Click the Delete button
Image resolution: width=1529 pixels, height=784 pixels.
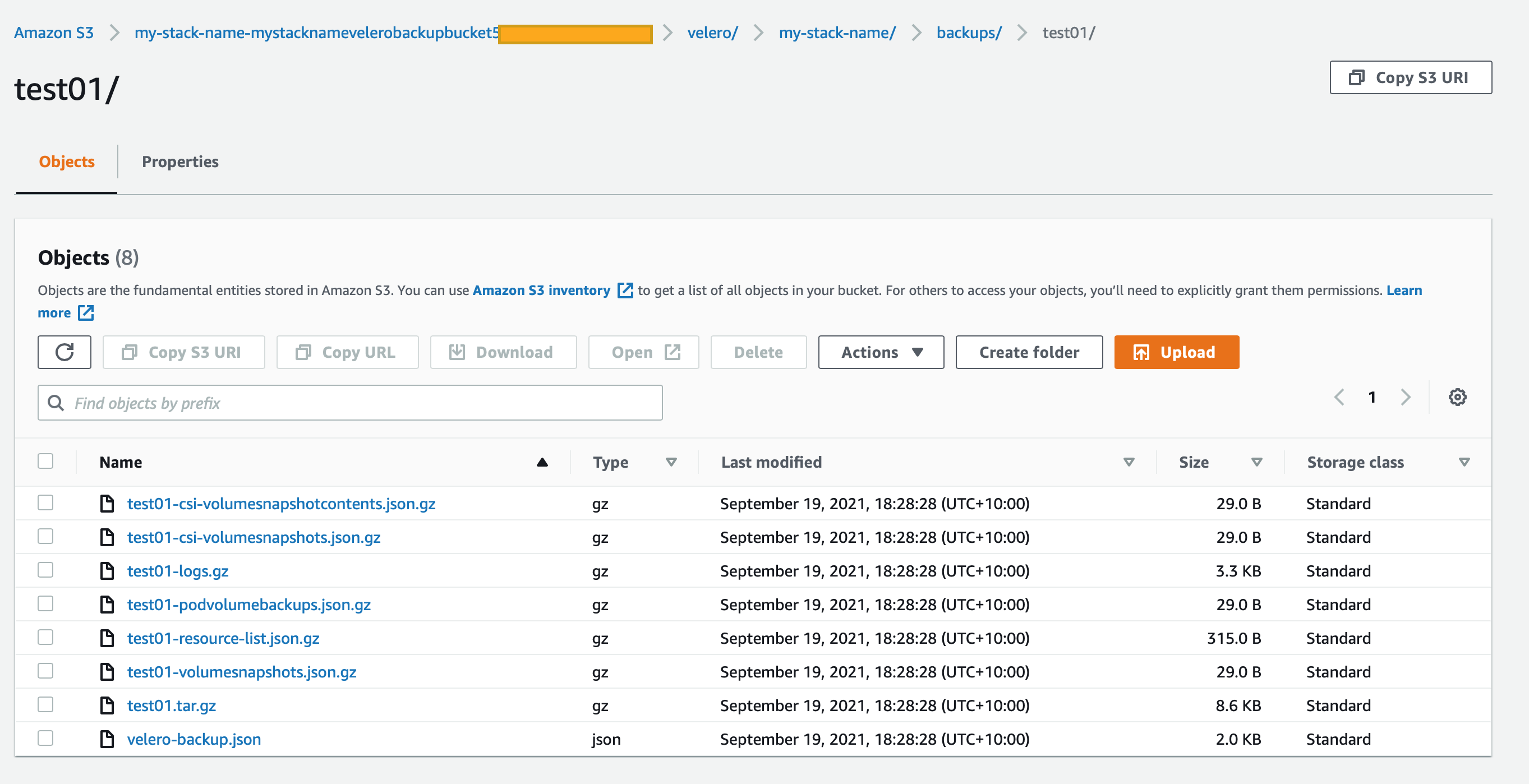[758, 353]
